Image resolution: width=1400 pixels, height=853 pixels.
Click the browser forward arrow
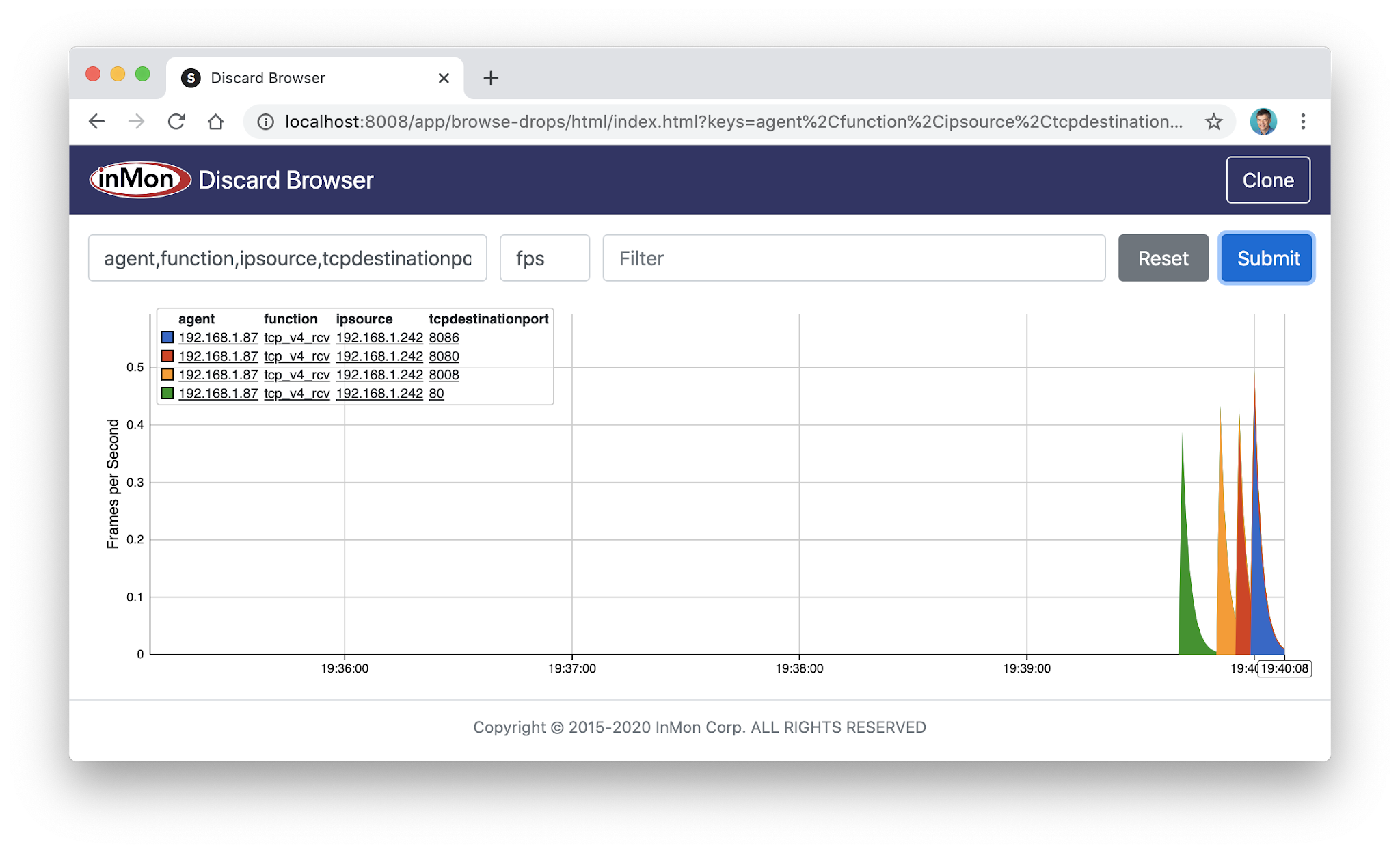[137, 122]
